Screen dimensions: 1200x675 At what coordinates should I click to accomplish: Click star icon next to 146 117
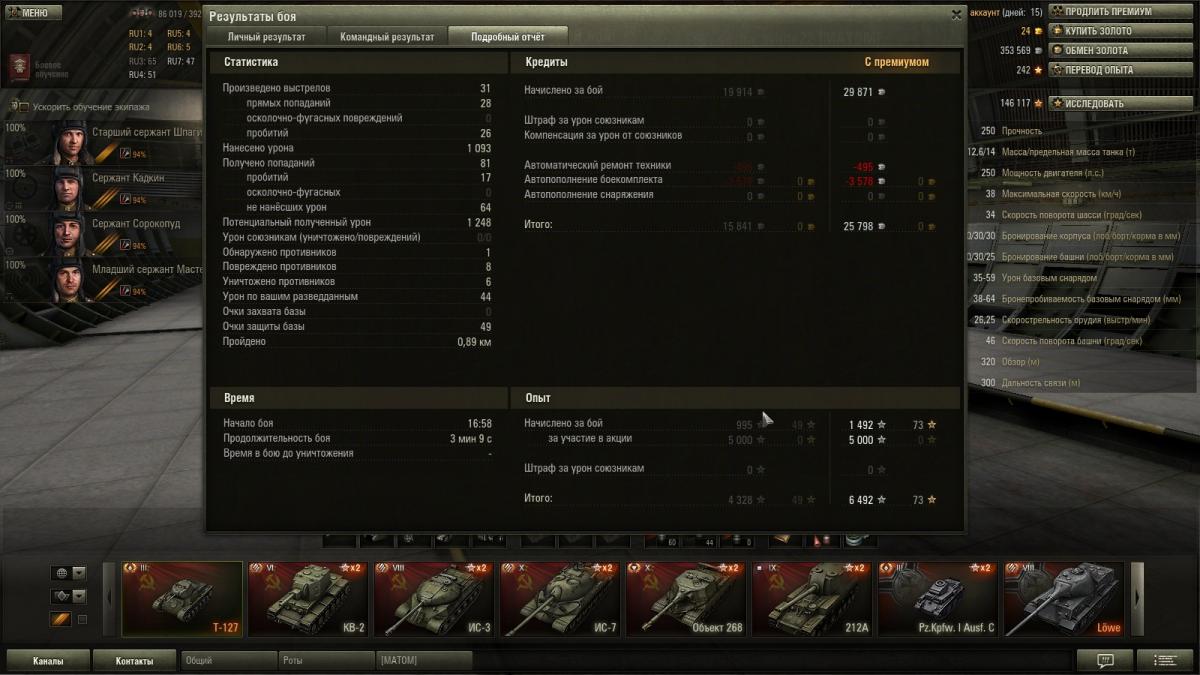click(x=1038, y=103)
